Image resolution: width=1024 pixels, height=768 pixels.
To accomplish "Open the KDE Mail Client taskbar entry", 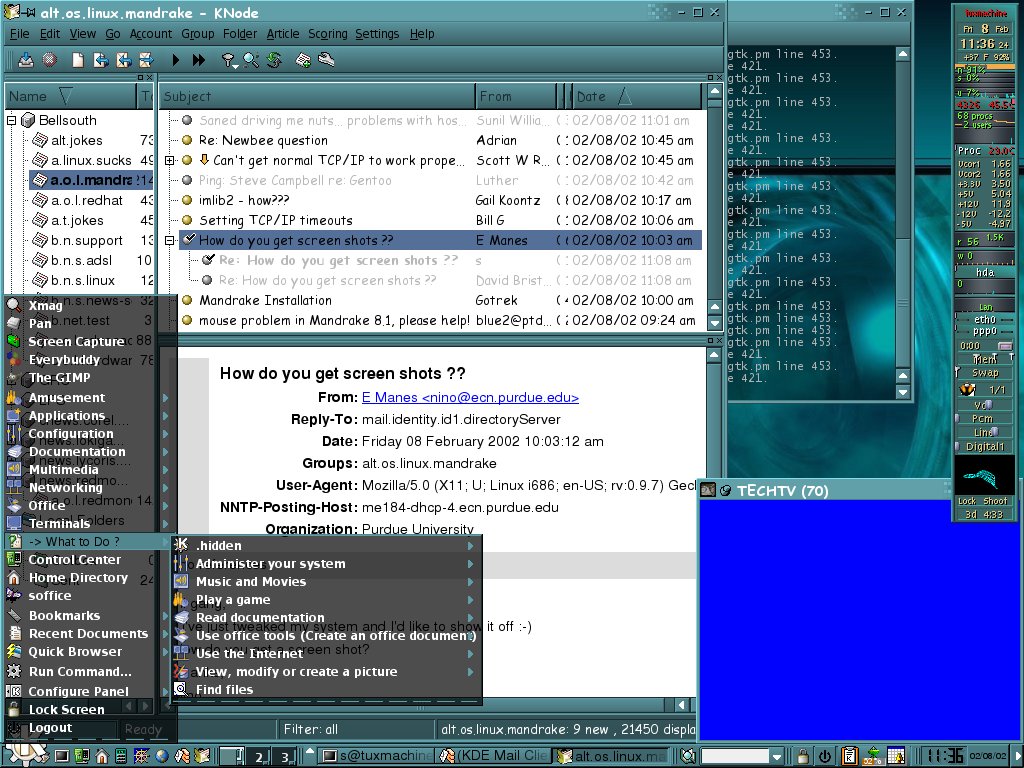I will pyautogui.click(x=494, y=756).
